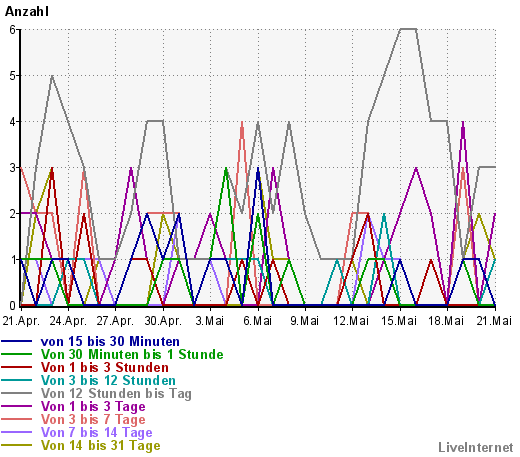Click gray legend line for 12 Stunden bis Tag
The width and height of the screenshot is (520, 457).
pos(17,393)
